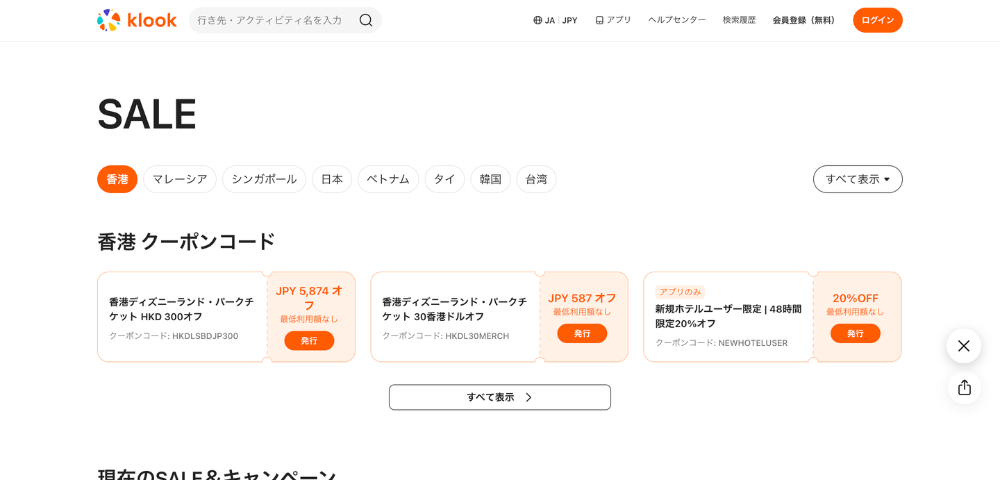
Task: Select the 香港 destination tab
Action: pos(117,179)
